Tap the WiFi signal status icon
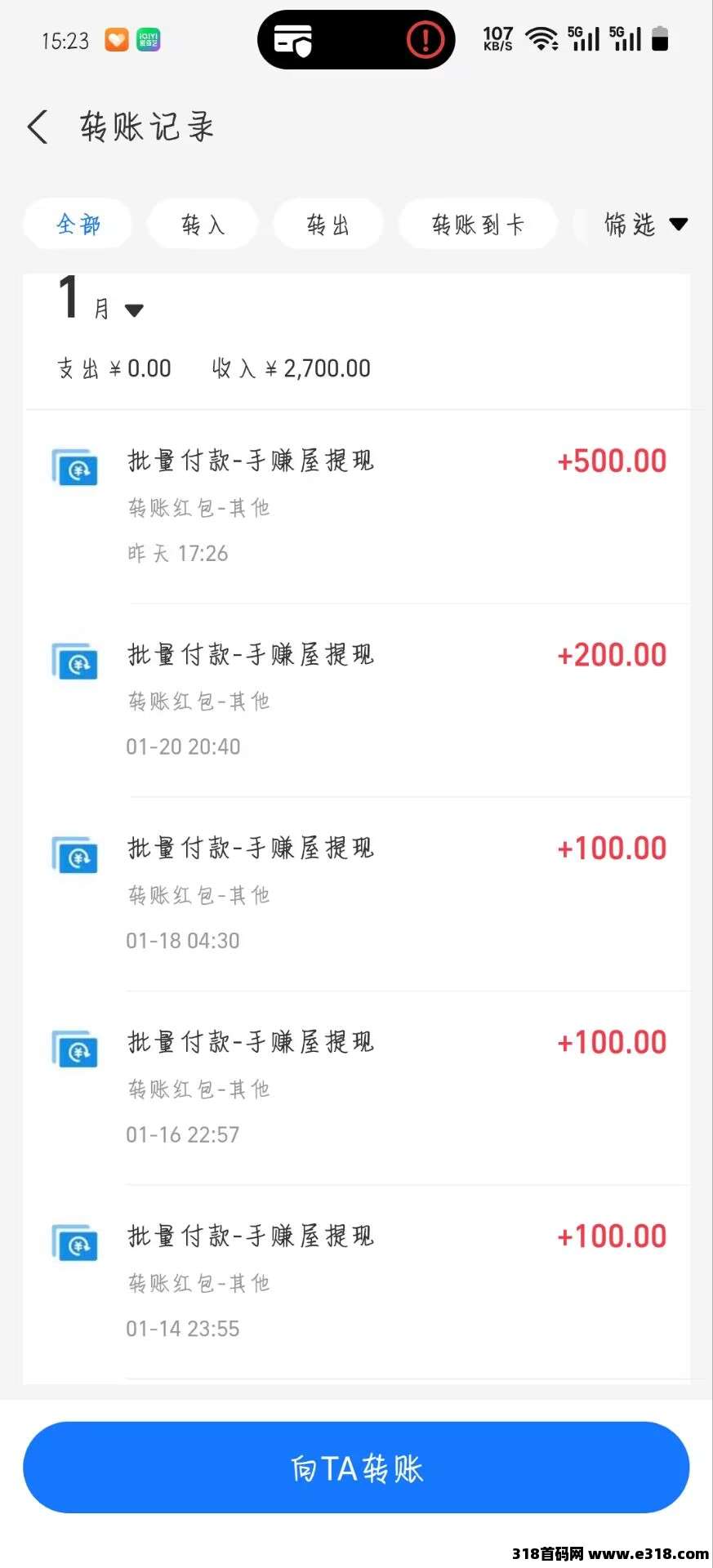Image resolution: width=713 pixels, height=1568 pixels. tap(541, 38)
